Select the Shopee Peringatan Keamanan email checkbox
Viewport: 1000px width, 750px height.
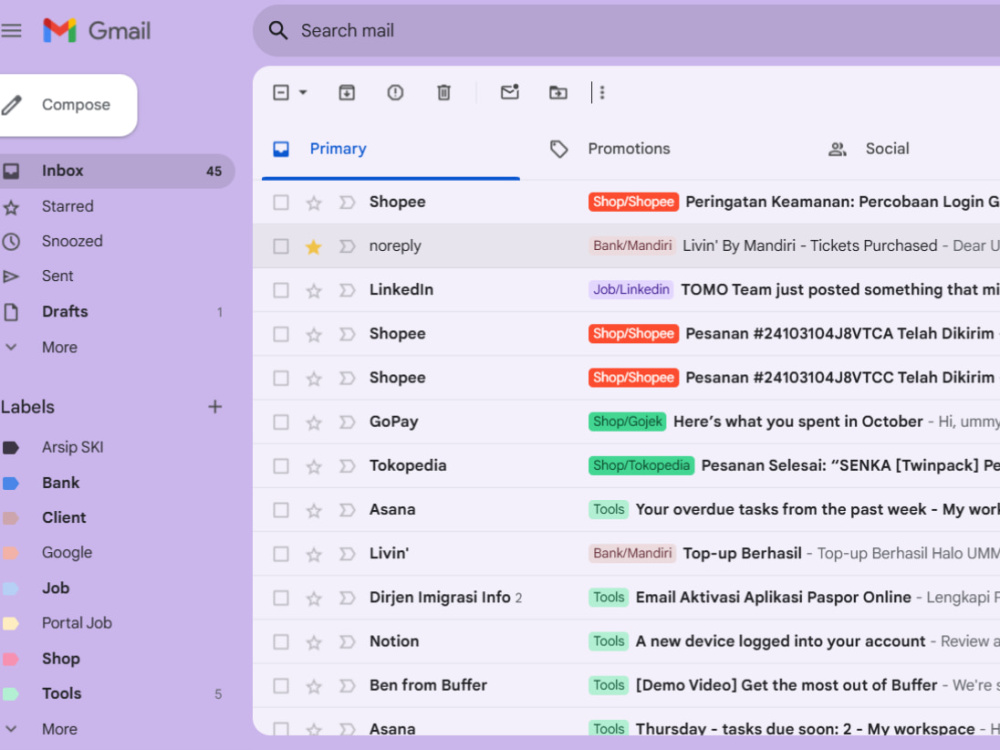point(281,203)
